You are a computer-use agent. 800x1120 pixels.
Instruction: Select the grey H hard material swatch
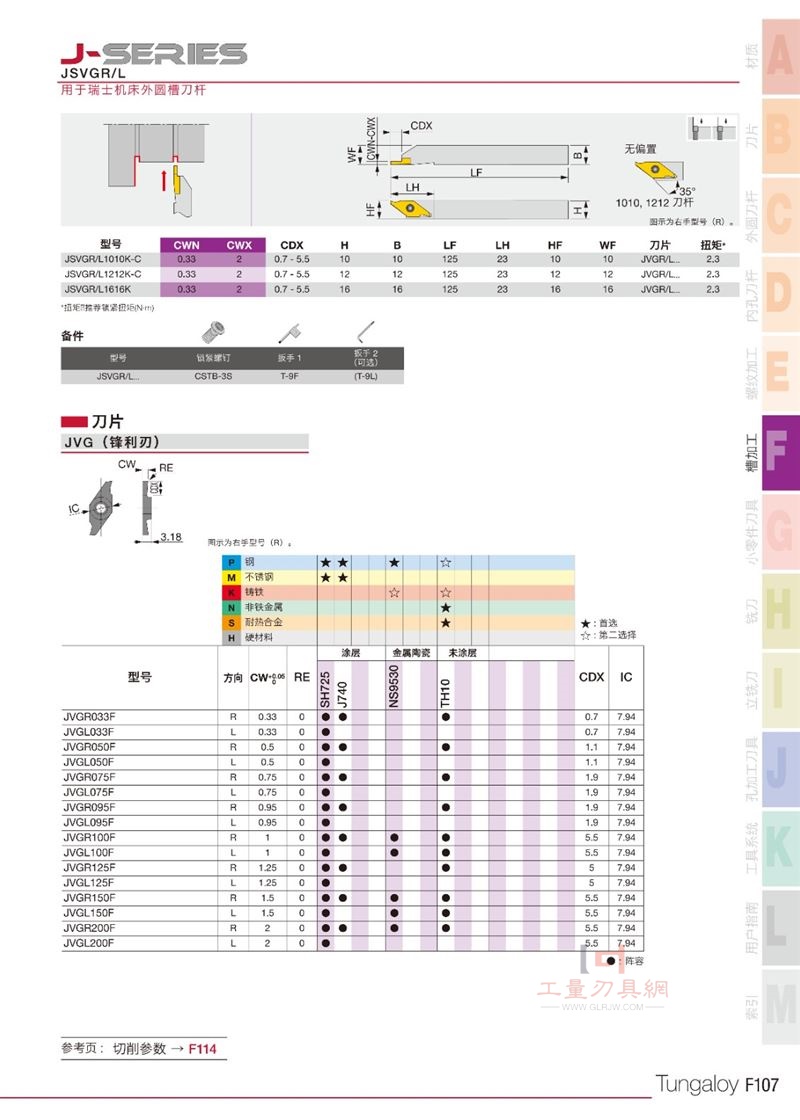tap(231, 638)
